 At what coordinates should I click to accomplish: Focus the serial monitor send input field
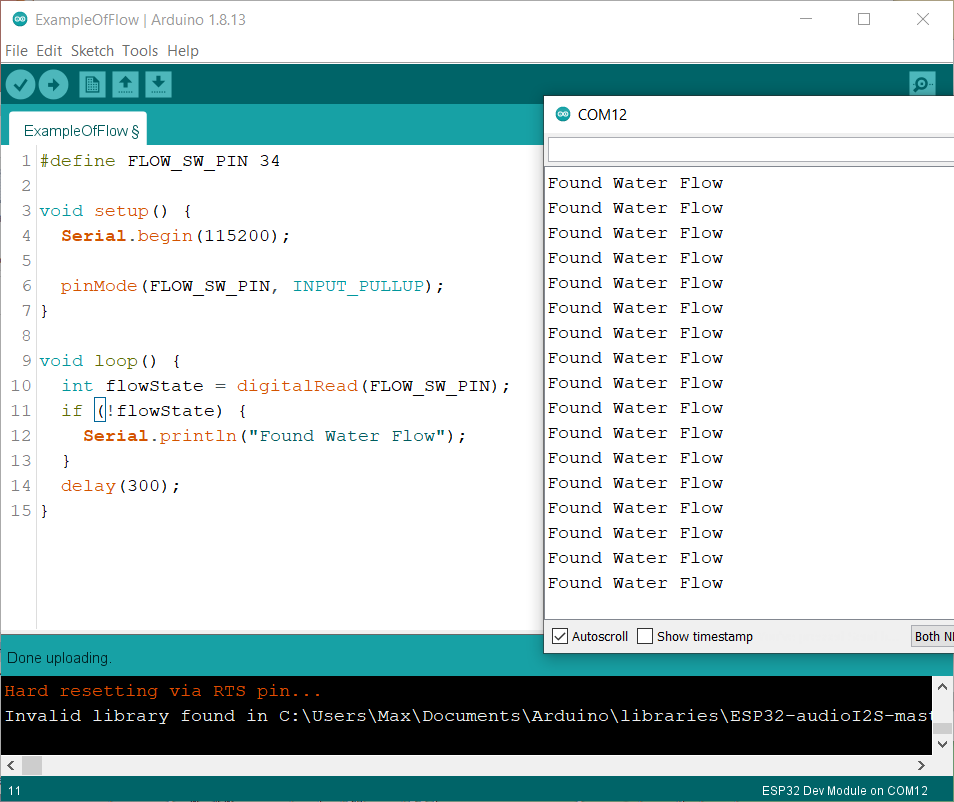click(751, 150)
